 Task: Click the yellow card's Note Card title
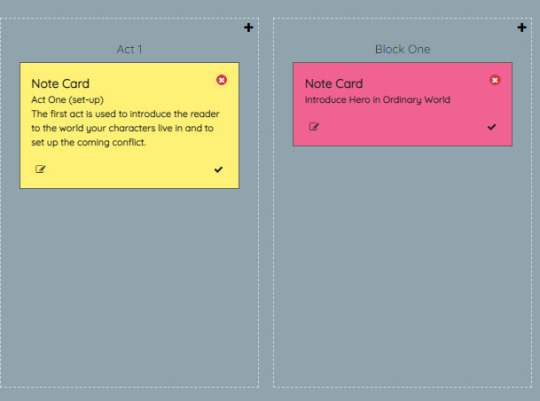tap(60, 84)
